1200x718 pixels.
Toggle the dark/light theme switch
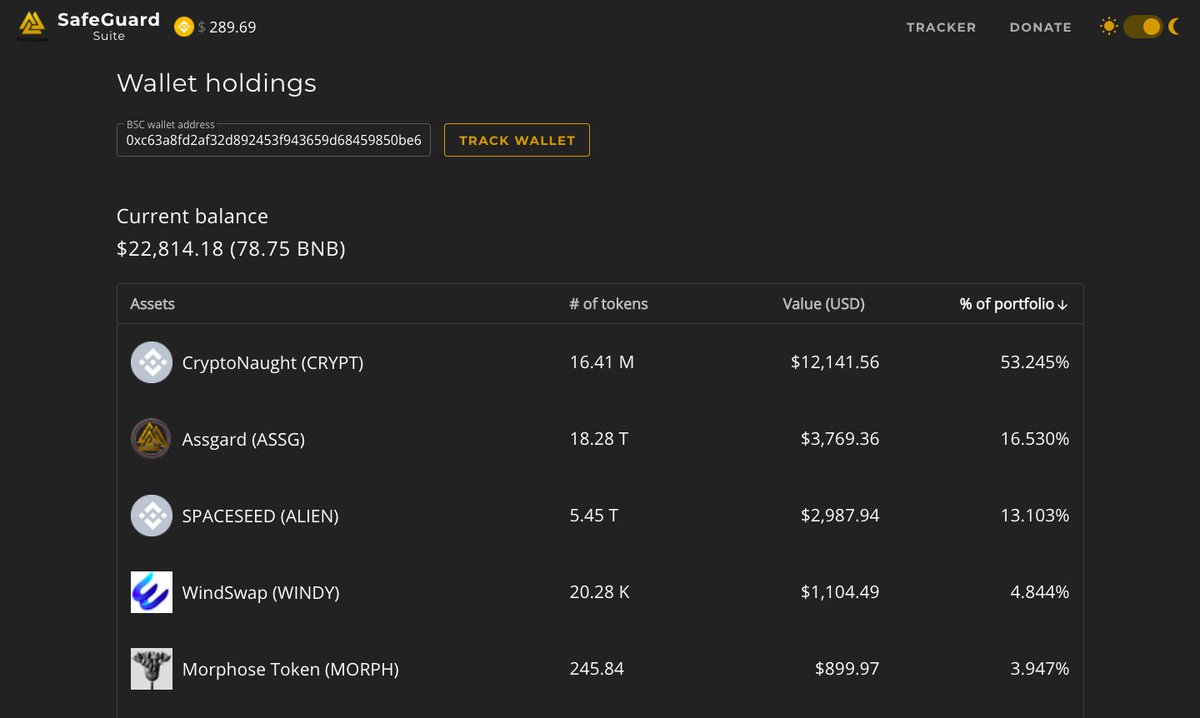[x=1142, y=27]
